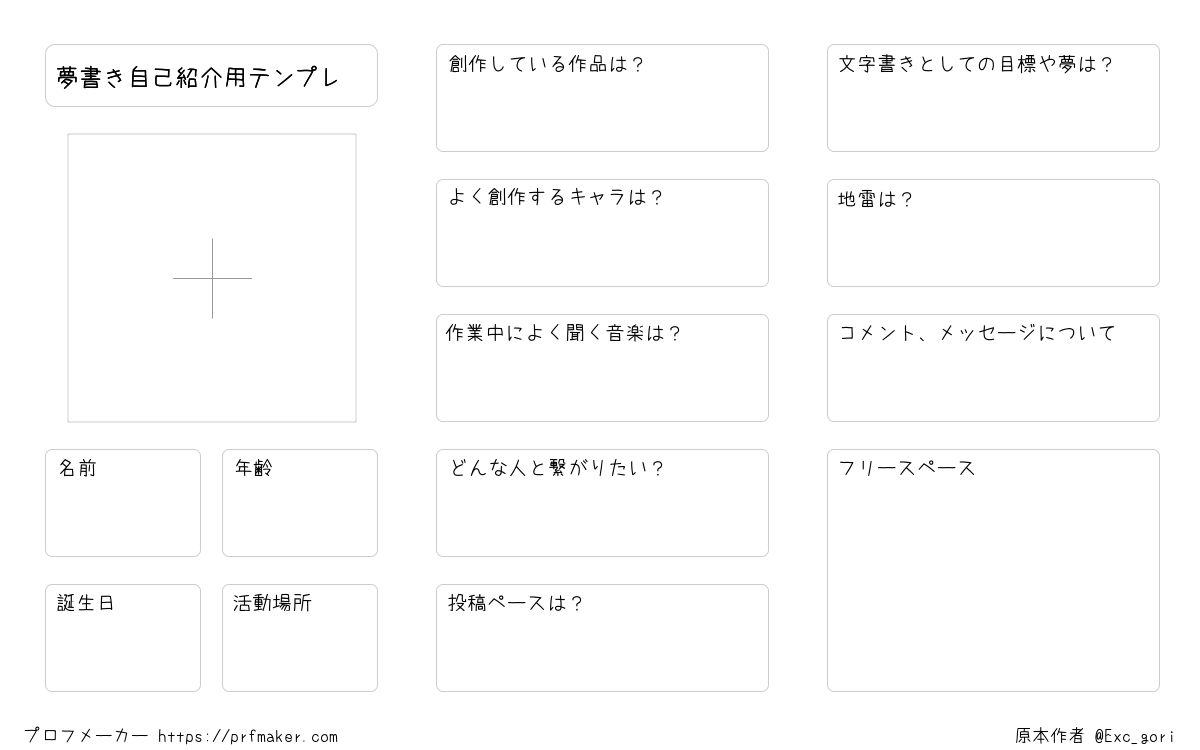Viewport: 1200px width, 750px height.
Task: Click the plus crosshair in image placeholder
Action: (x=212, y=278)
